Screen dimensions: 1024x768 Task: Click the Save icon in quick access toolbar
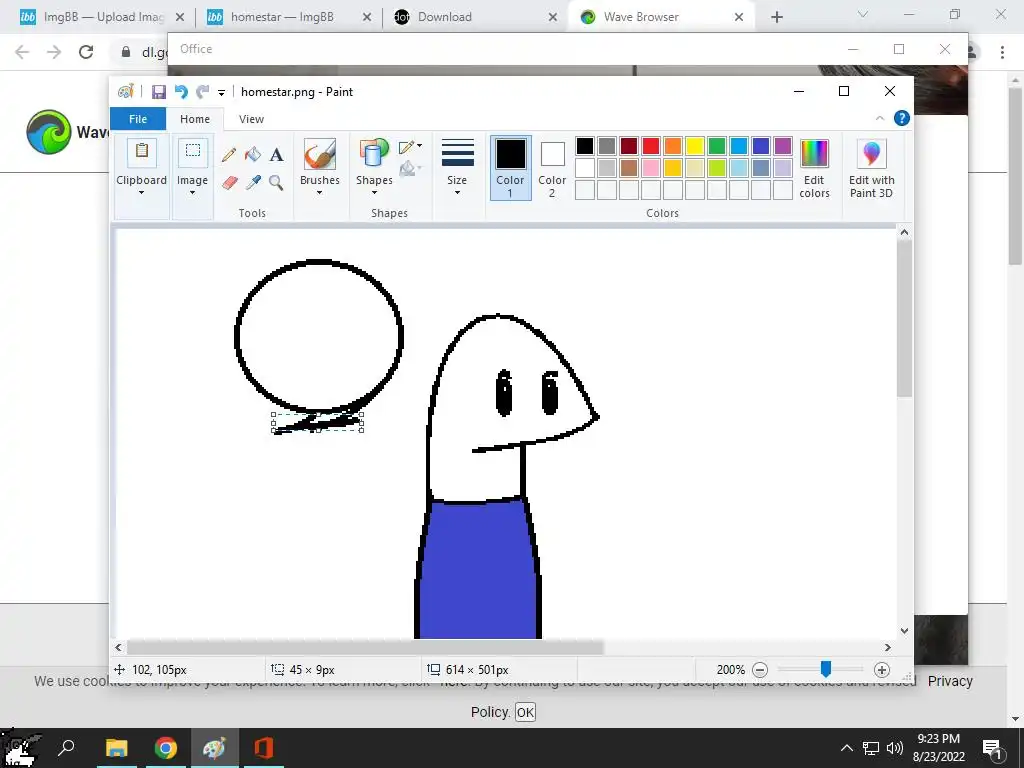tap(159, 92)
